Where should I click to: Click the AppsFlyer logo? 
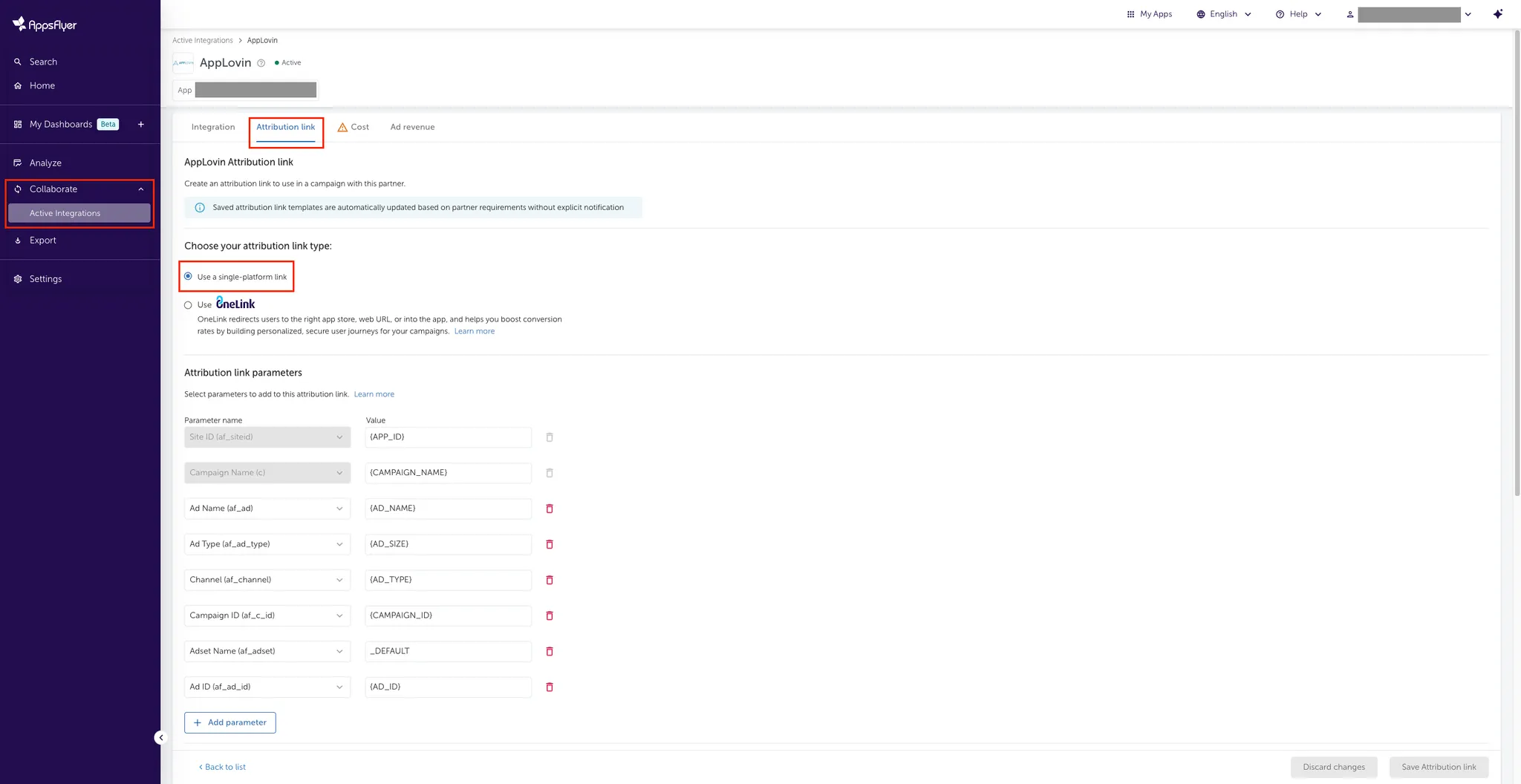coord(45,24)
